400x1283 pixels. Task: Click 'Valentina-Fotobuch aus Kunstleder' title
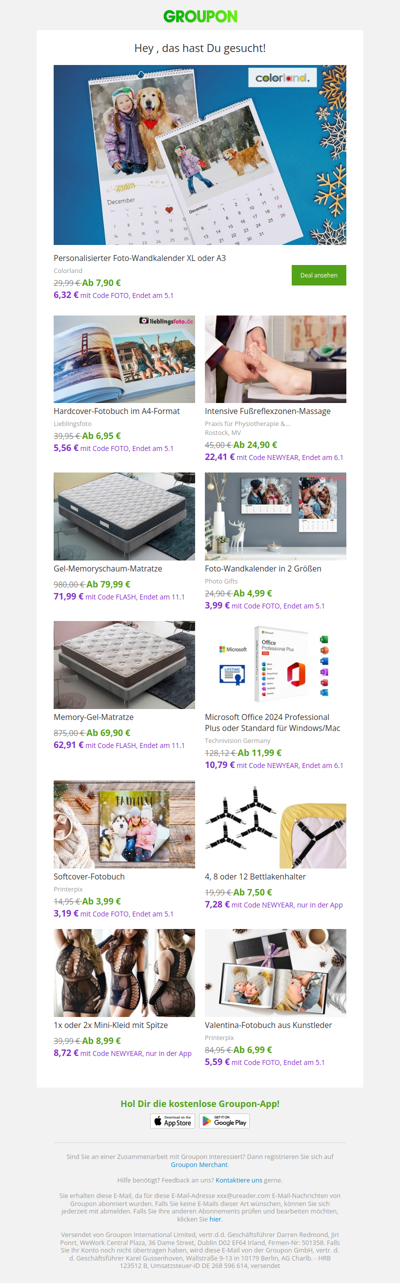point(268,1025)
